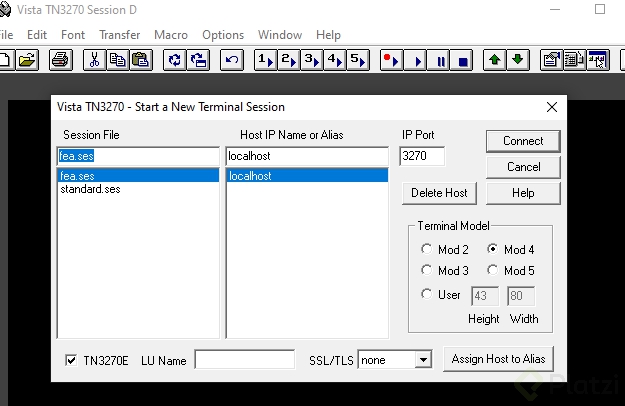
Task: Click the Delete Host button
Action: [x=439, y=193]
